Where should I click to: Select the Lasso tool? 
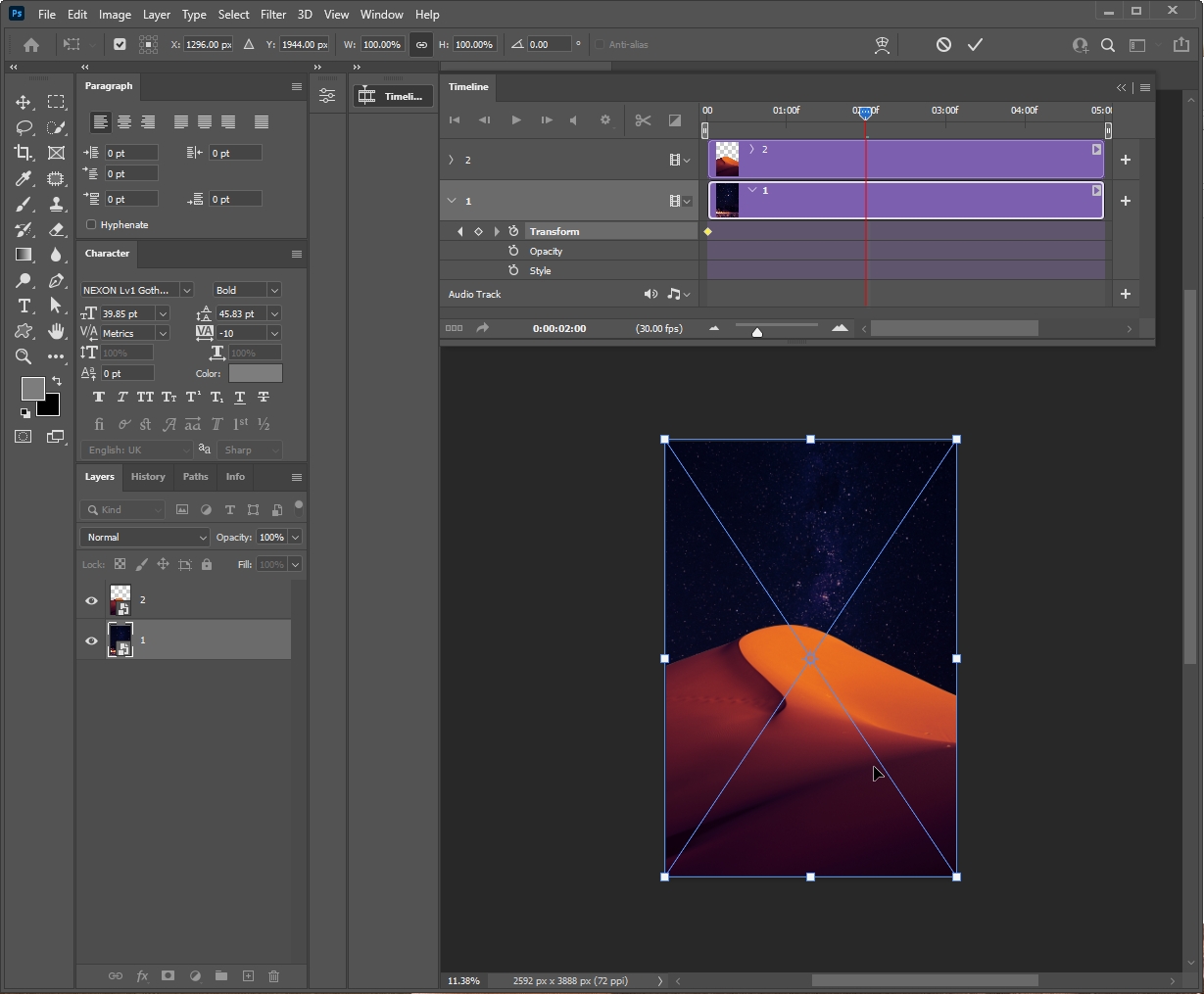tap(24, 127)
